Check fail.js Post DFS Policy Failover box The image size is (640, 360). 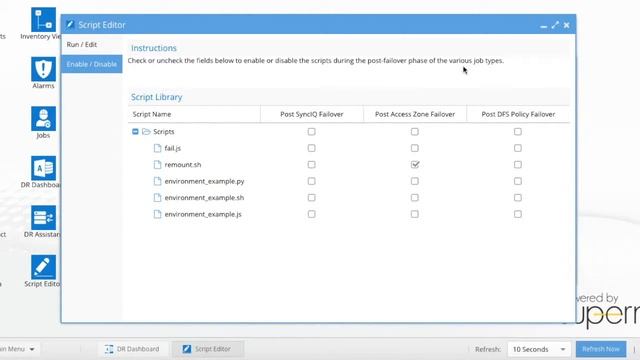click(x=518, y=148)
